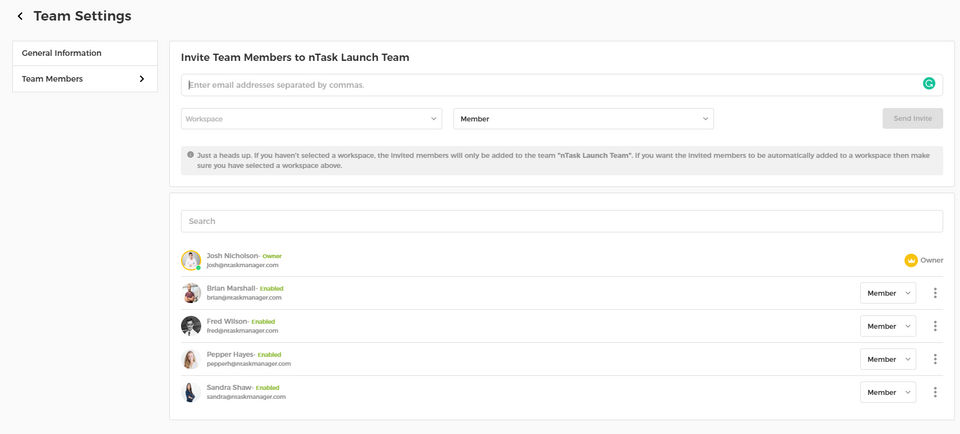960x434 pixels.
Task: Open the Workspace dropdown
Action: 312,119
